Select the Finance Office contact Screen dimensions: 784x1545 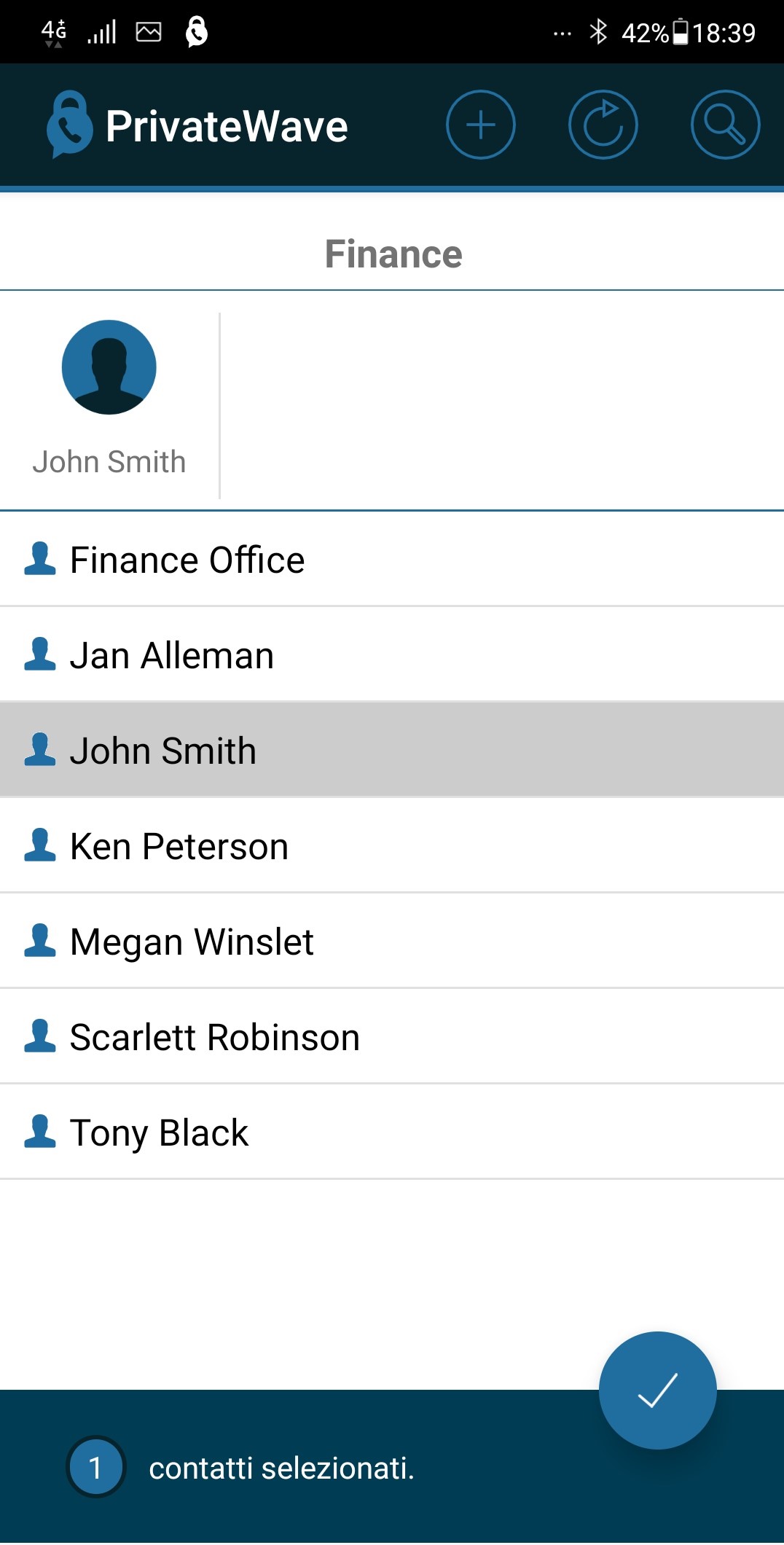(392, 560)
